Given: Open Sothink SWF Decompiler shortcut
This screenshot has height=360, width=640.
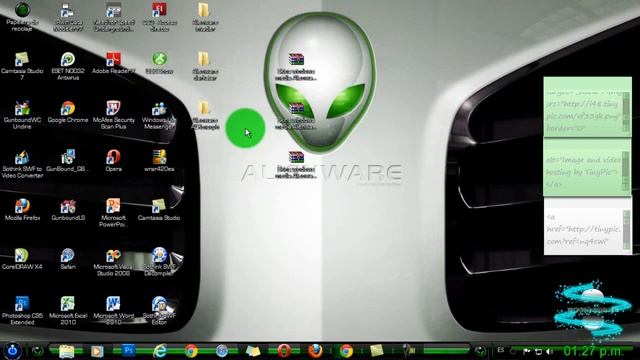Looking at the screenshot, I should [159, 262].
